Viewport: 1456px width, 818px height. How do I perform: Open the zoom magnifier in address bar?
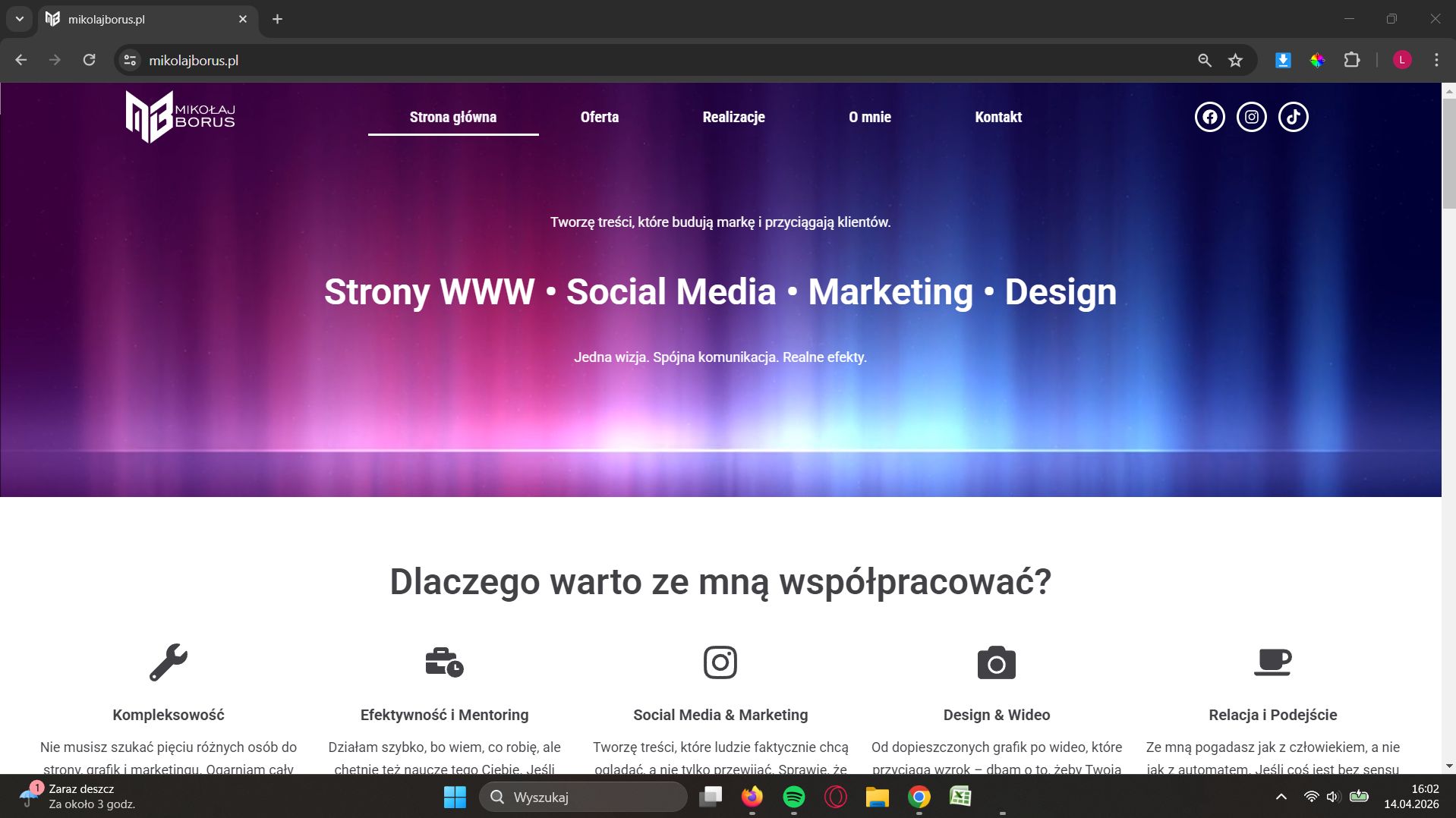click(x=1204, y=60)
